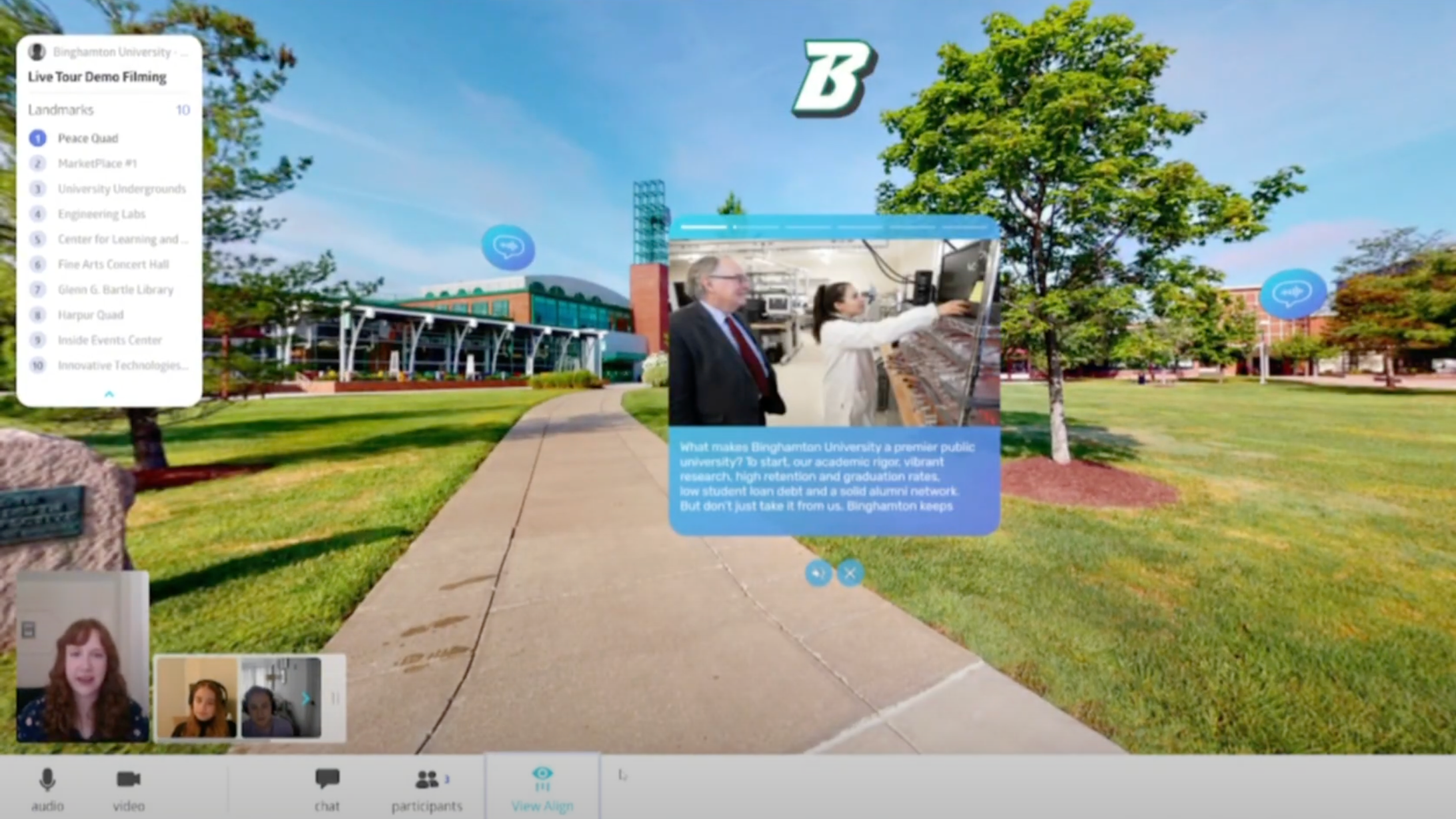The width and height of the screenshot is (1456, 819).
Task: Click the info card description text
Action: pyautogui.click(x=827, y=476)
